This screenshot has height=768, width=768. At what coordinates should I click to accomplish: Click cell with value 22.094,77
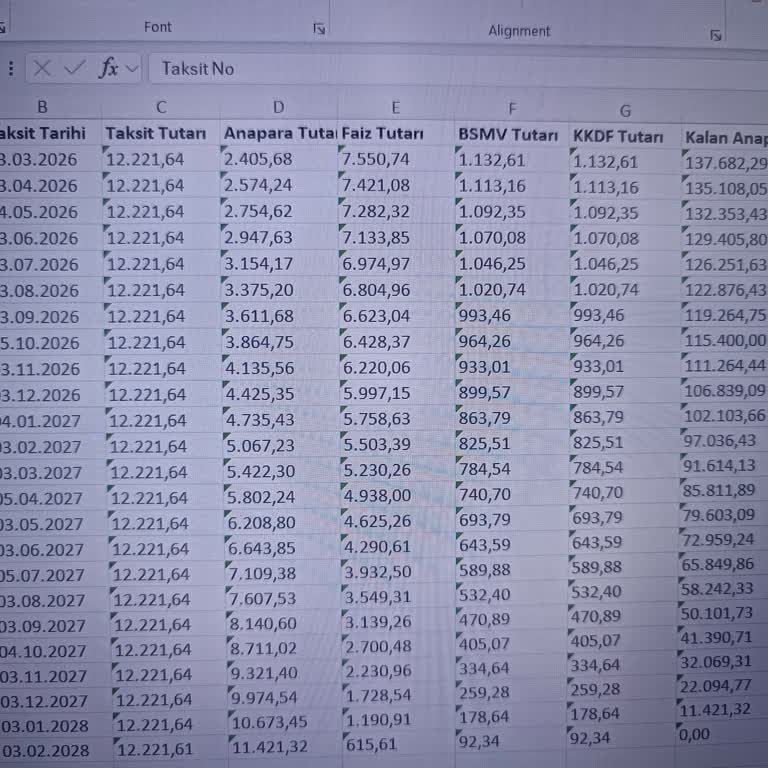point(722,685)
